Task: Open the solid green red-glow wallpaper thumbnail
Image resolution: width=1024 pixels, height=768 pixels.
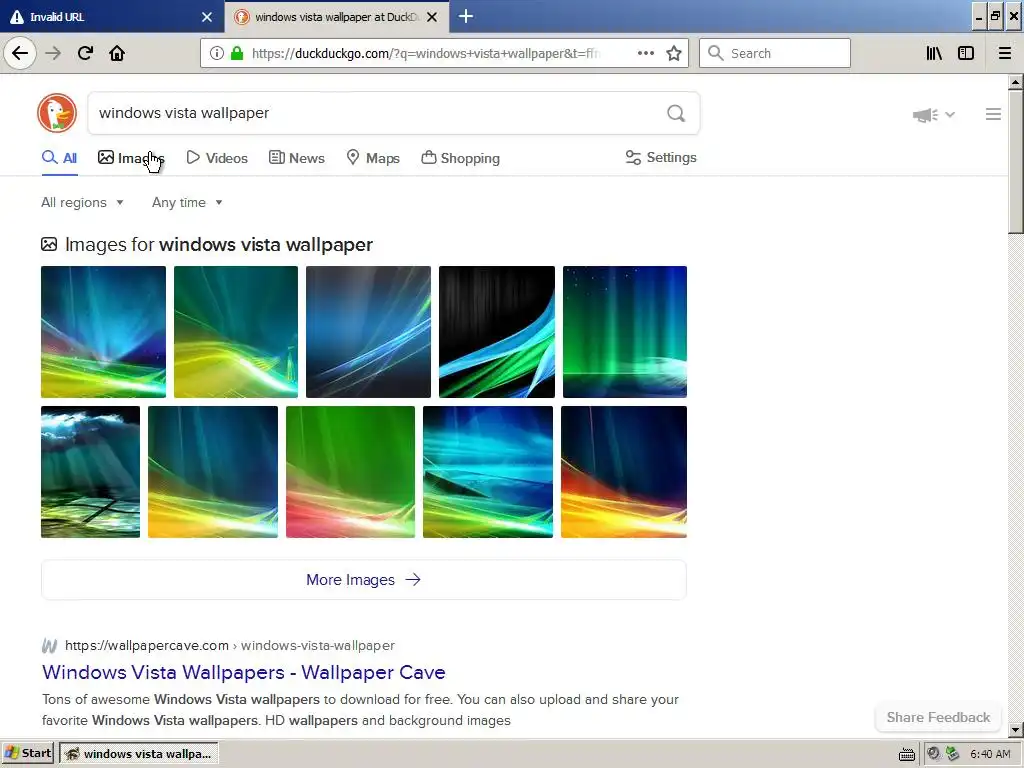Action: [x=350, y=472]
